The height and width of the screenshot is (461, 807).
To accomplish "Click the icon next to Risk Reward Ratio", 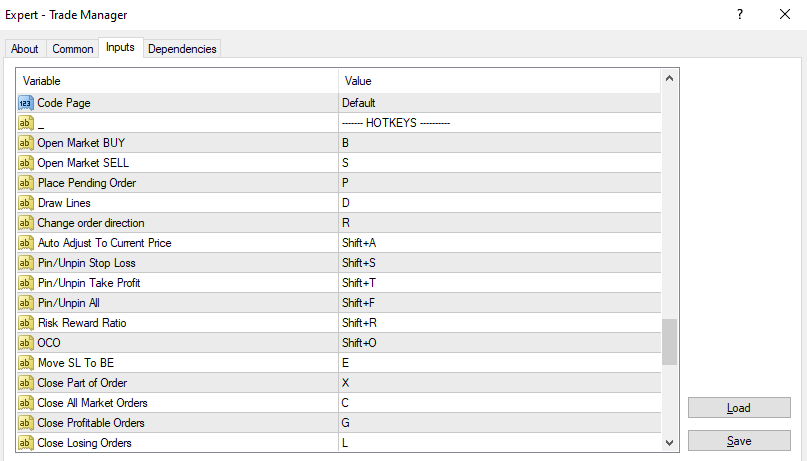I will 26,323.
